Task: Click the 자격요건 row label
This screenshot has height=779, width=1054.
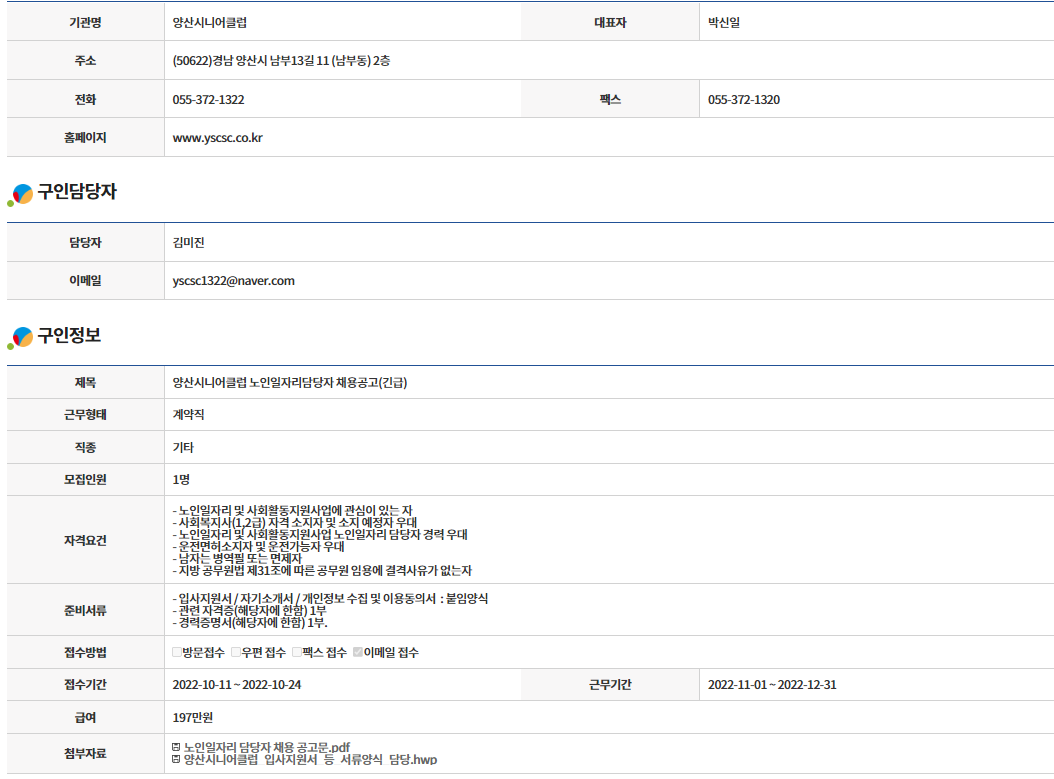Action: tap(85, 540)
